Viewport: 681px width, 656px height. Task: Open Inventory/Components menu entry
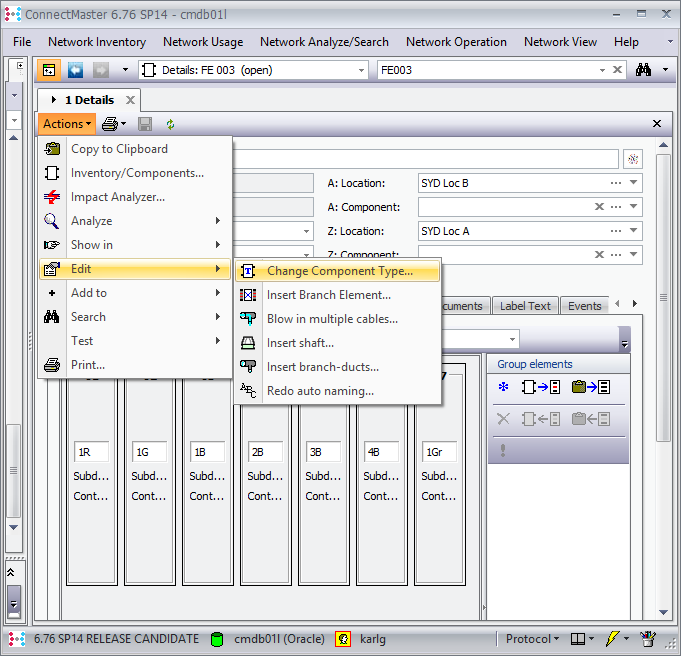point(135,173)
